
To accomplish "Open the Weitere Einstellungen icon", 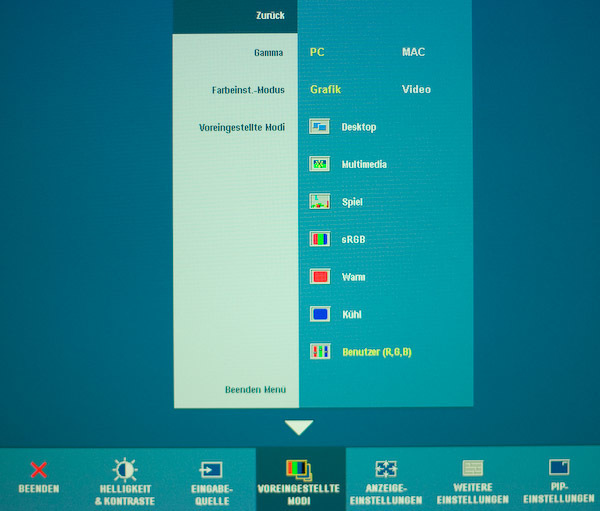I will tap(473, 468).
